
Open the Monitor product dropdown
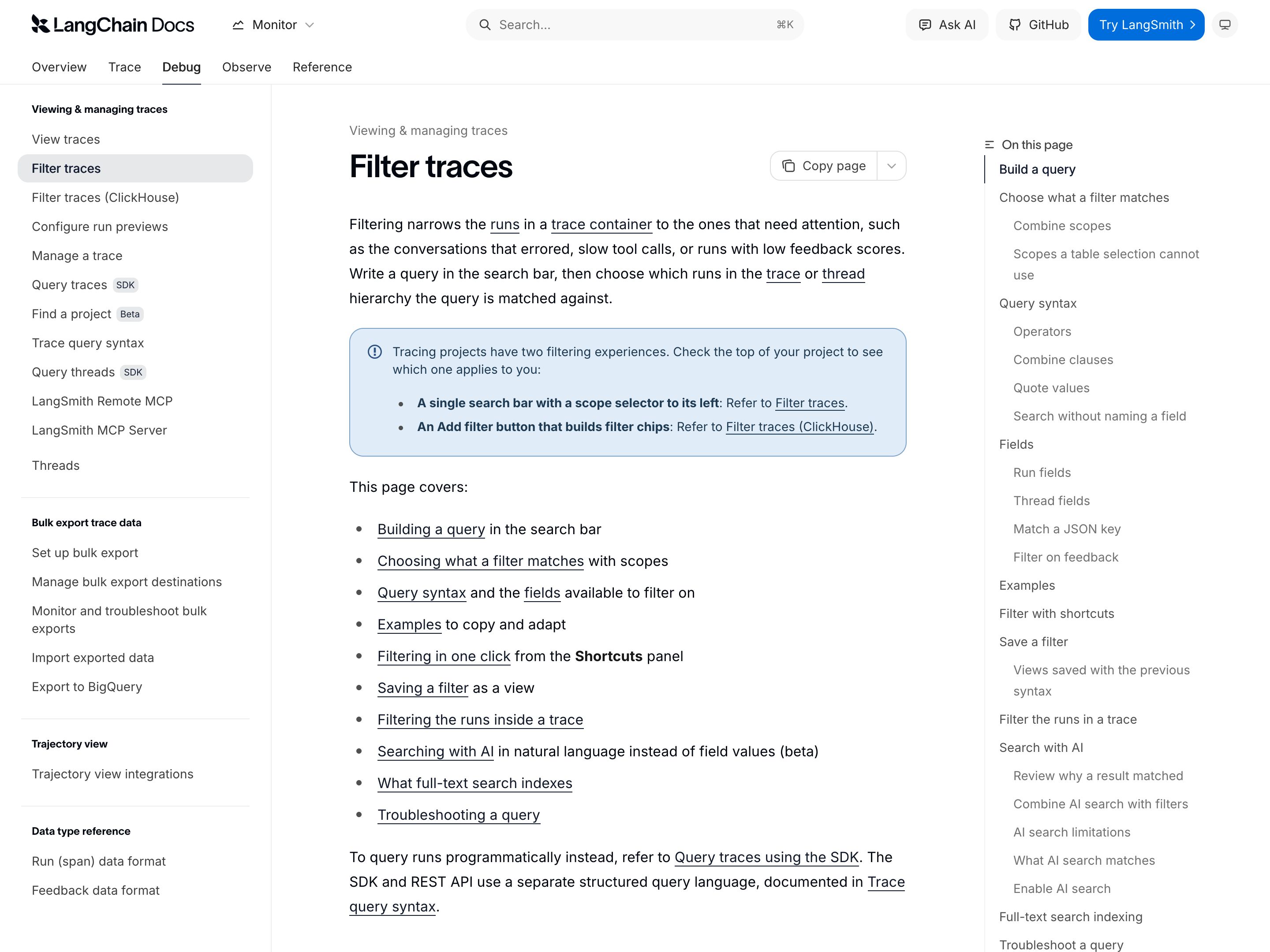273,25
